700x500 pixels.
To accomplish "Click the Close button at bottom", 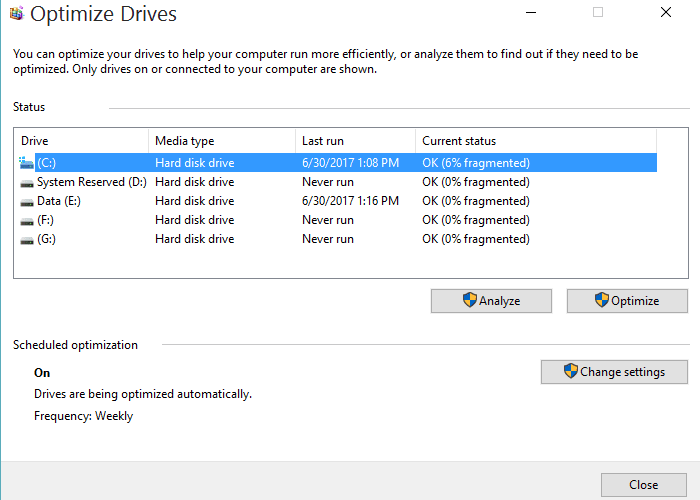I will click(x=644, y=485).
